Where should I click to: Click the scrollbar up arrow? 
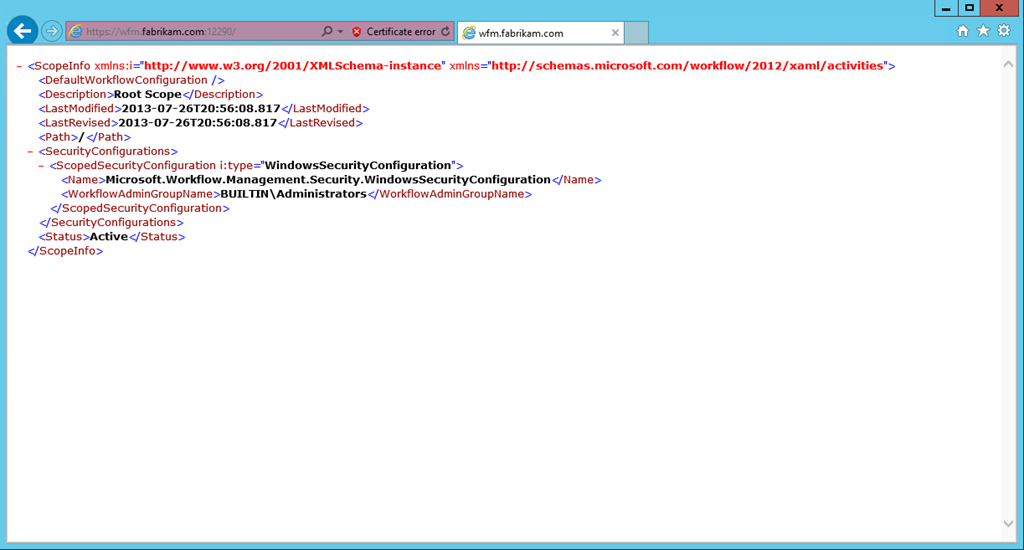point(1008,64)
